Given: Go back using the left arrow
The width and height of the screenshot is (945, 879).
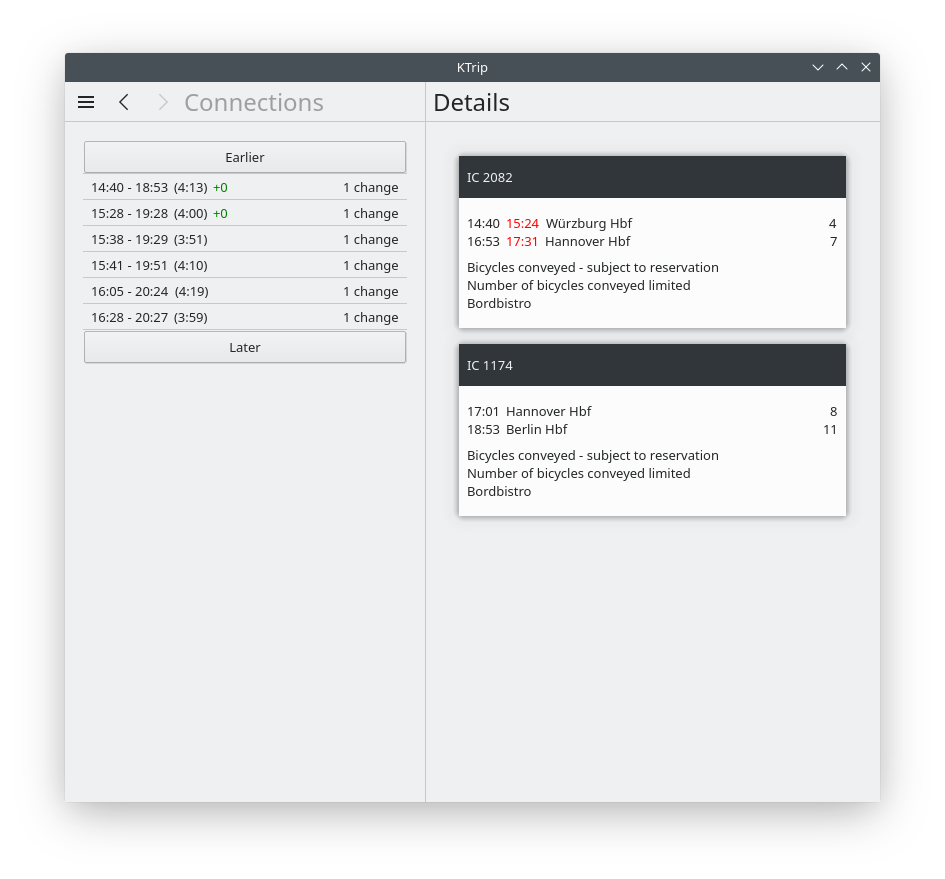Looking at the screenshot, I should pyautogui.click(x=124, y=102).
